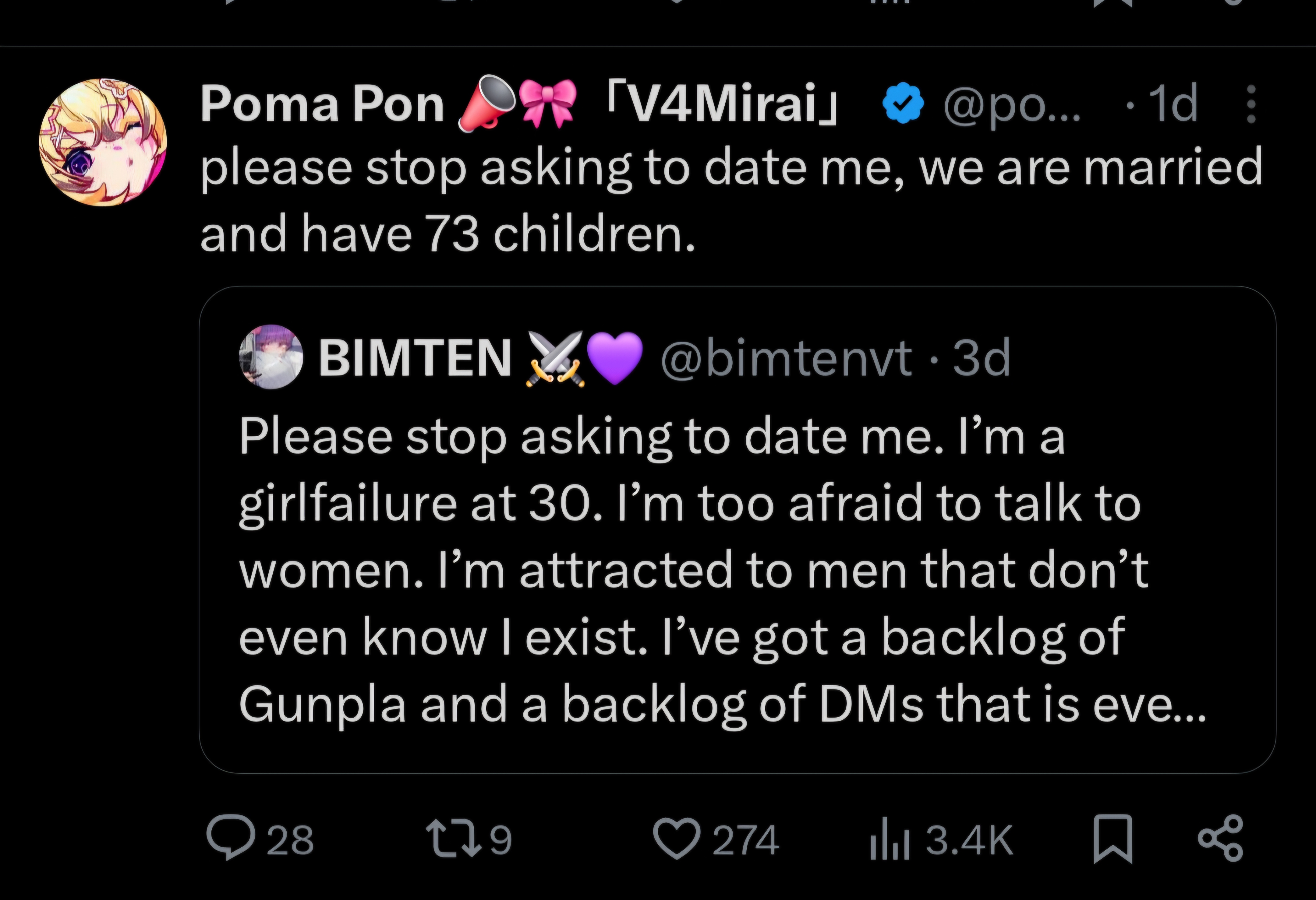
Task: Click the megaphone emoji after Poma Pon
Action: pyautogui.click(x=486, y=105)
